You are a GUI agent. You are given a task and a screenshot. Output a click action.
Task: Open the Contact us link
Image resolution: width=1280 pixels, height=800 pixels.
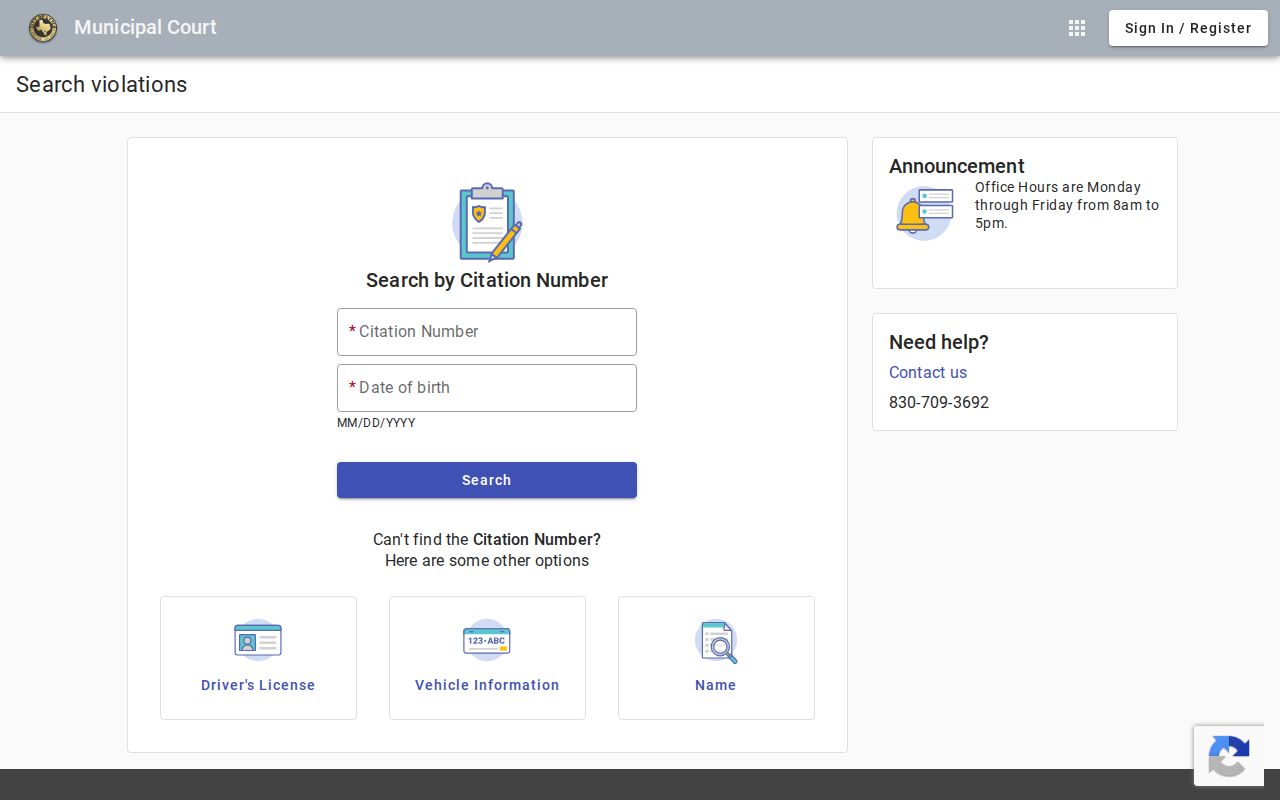click(928, 372)
